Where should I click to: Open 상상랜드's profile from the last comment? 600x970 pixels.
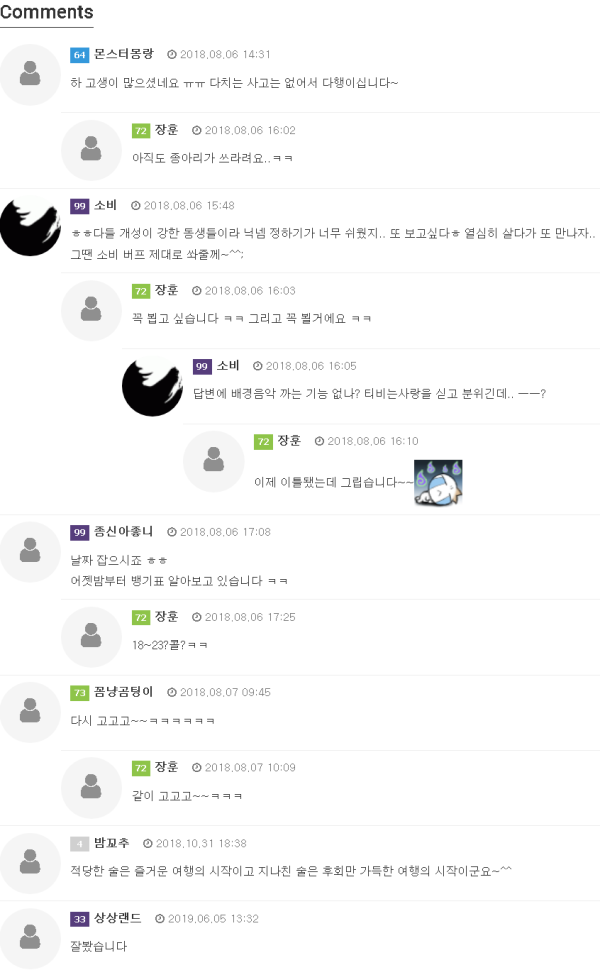click(118, 919)
